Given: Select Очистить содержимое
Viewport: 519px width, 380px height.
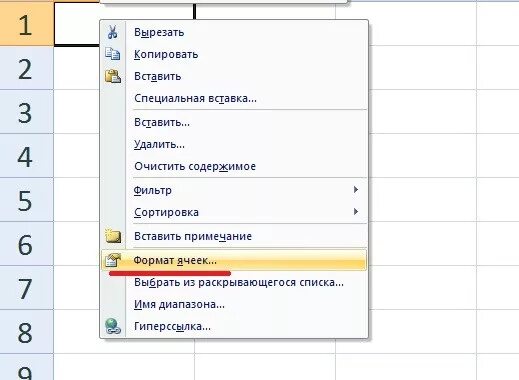Looking at the screenshot, I should click(234, 166).
